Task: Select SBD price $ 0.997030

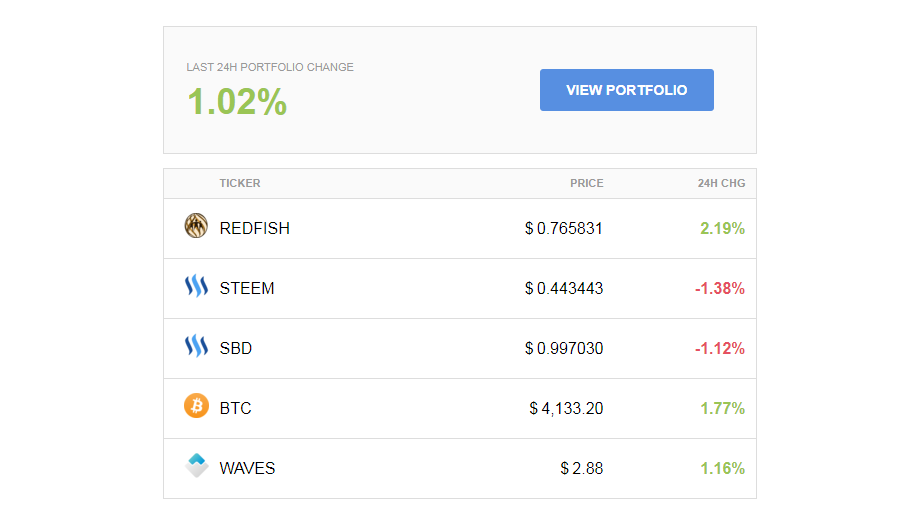Action: pyautogui.click(x=563, y=348)
